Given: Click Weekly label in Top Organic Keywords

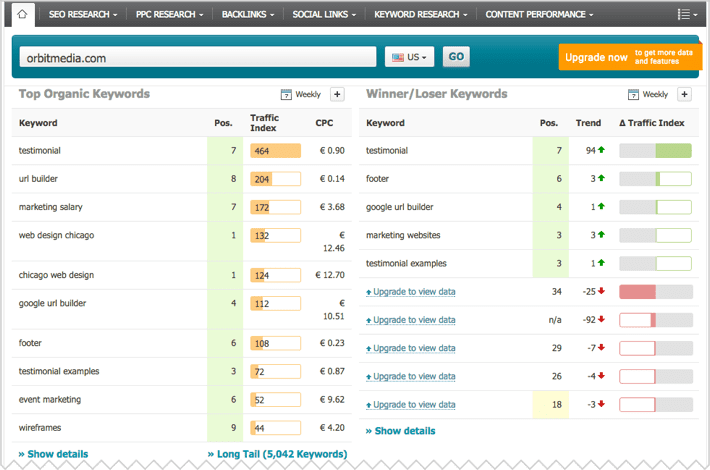Looking at the screenshot, I should (x=308, y=94).
